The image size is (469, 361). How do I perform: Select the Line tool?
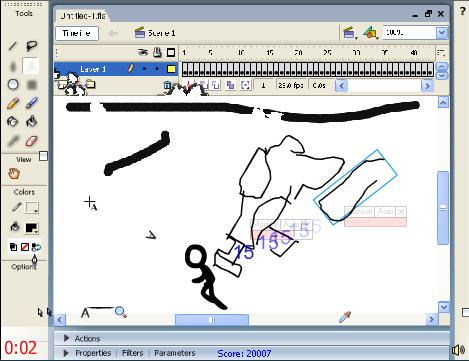12,46
